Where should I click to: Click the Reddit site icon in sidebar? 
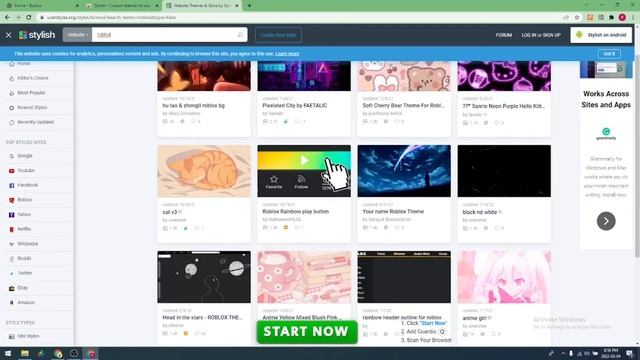point(11,259)
